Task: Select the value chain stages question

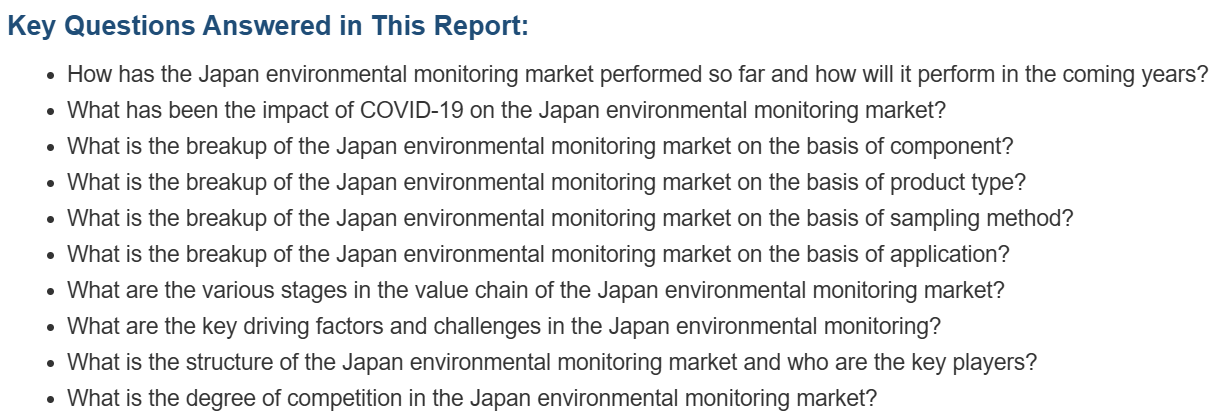Action: click(536, 290)
